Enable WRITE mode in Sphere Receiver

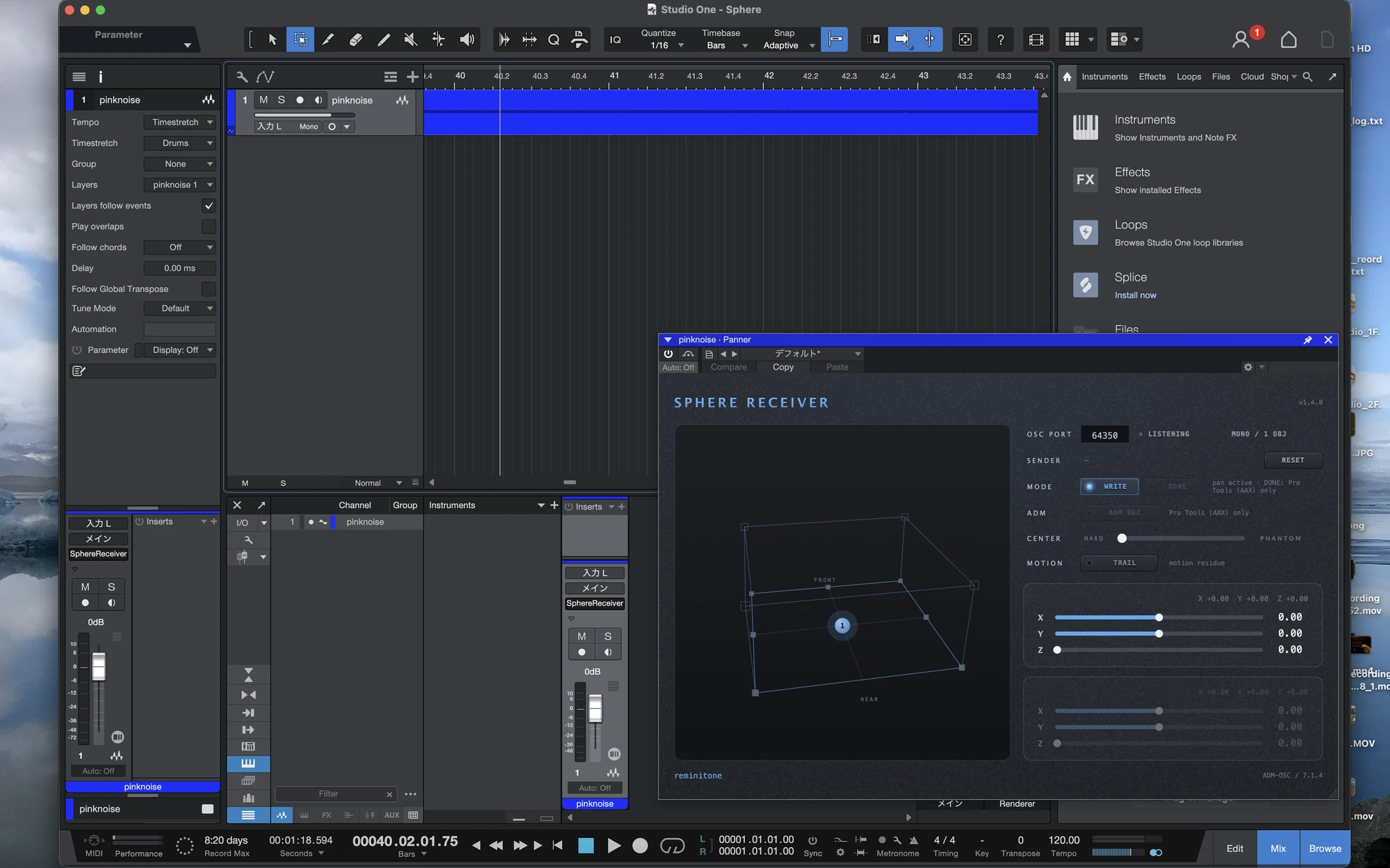tap(1109, 486)
